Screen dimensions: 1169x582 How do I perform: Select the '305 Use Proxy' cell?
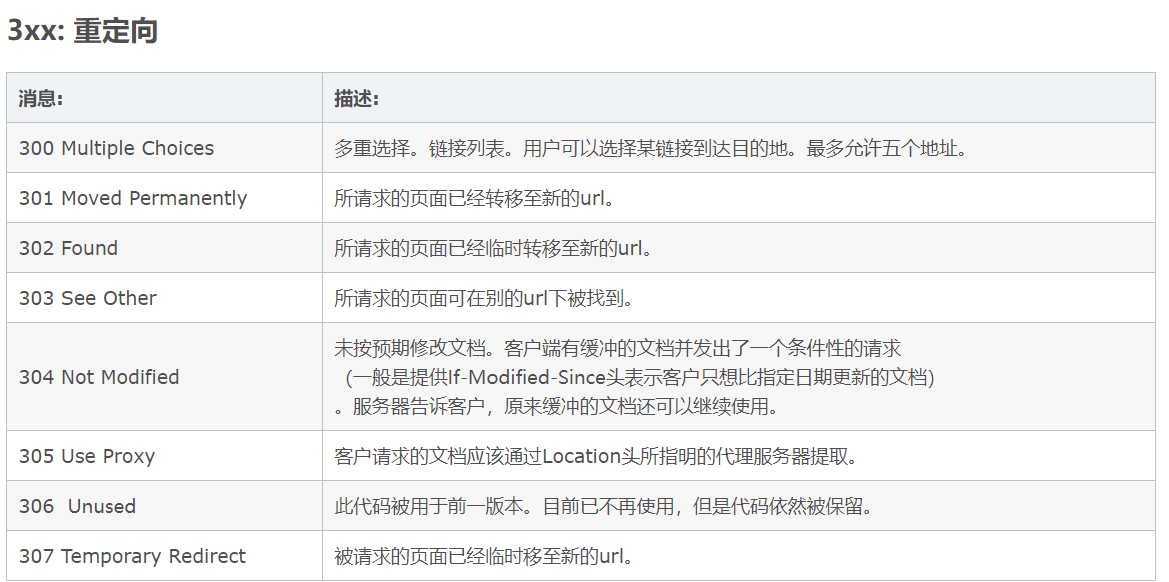coord(164,456)
